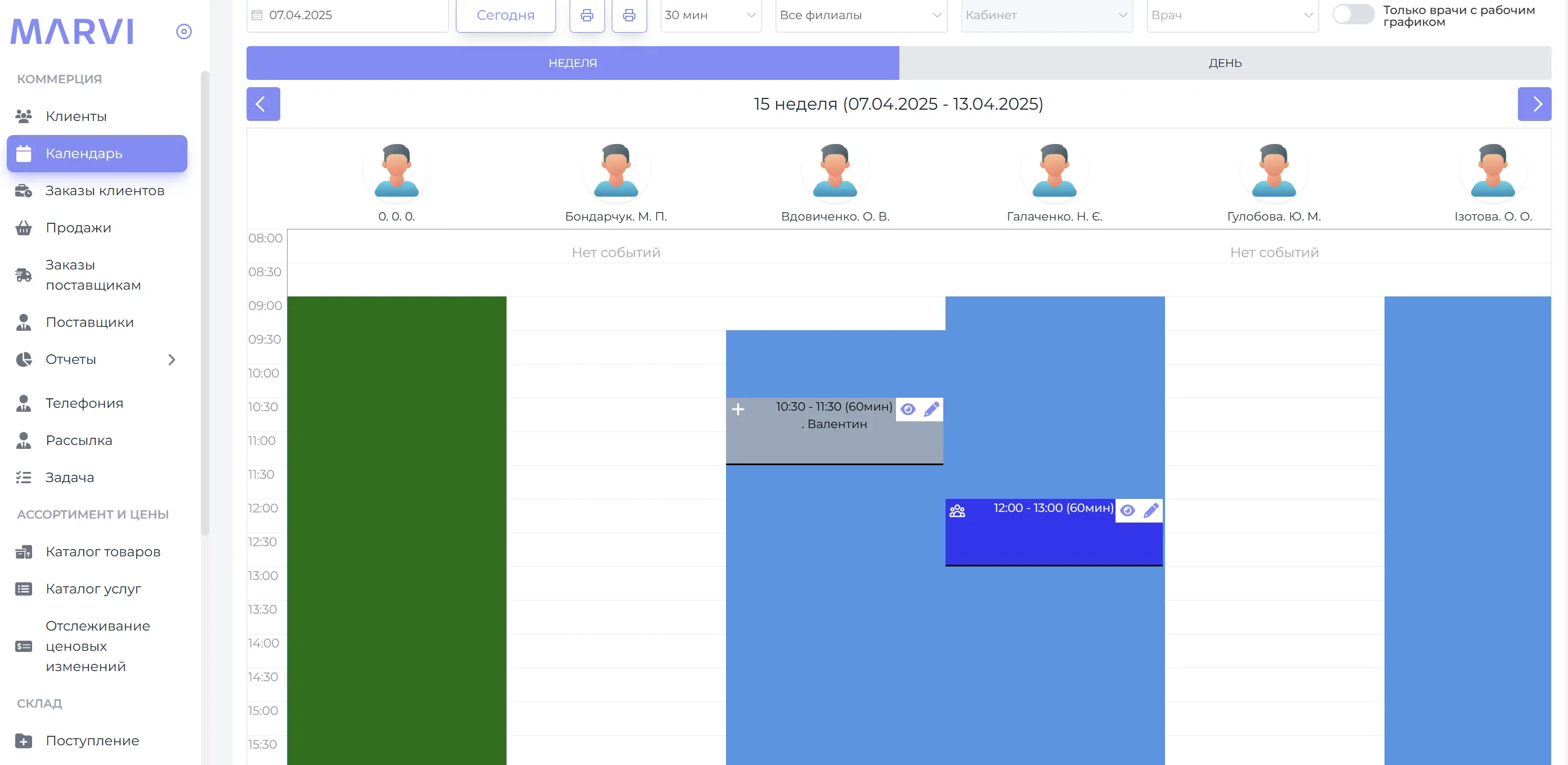Click the date field 07.04.2025
This screenshot has width=1568, height=765.
348,15
